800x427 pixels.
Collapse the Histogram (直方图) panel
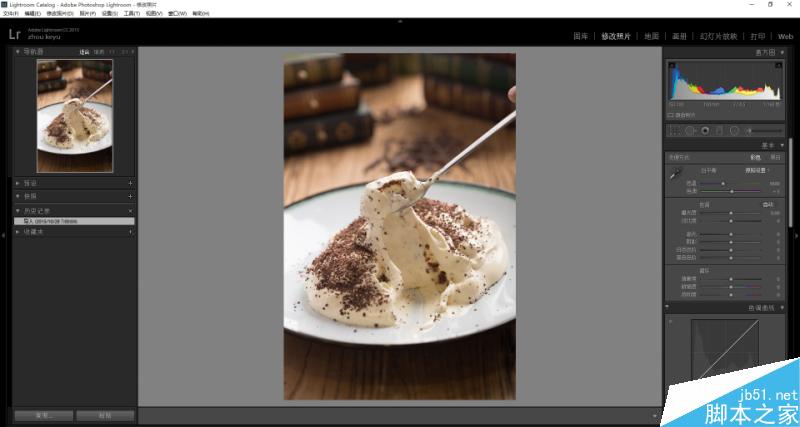point(782,52)
